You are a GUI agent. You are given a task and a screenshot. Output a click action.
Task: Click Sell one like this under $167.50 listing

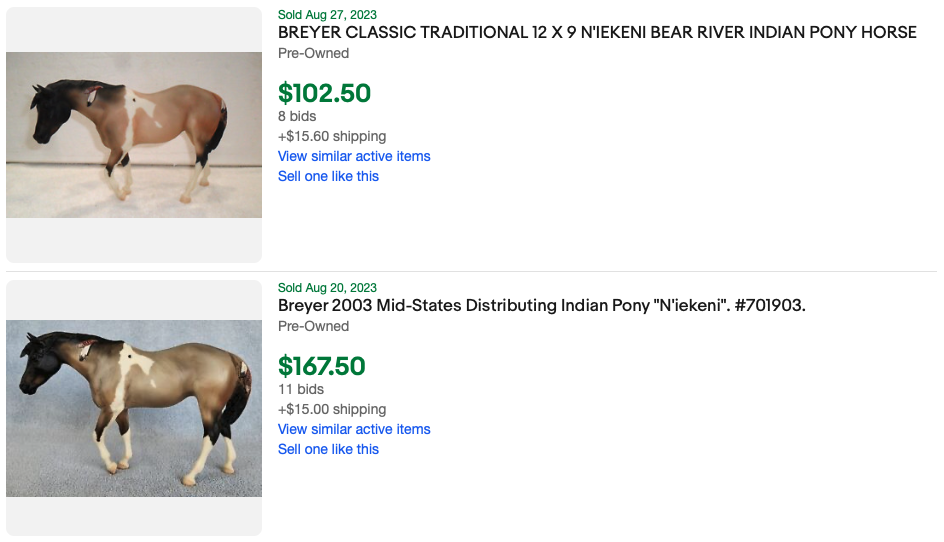tap(328, 449)
